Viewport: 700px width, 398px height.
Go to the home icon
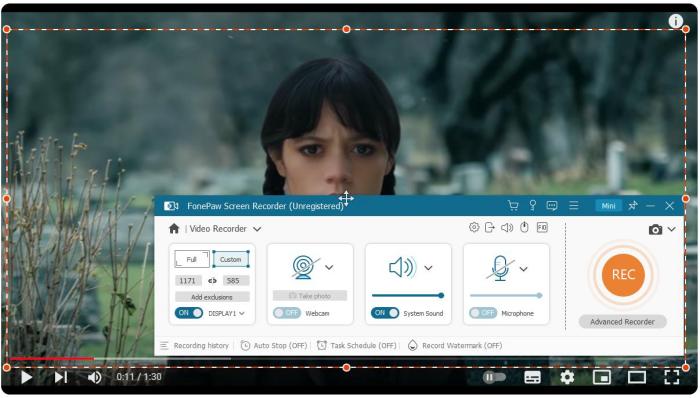174,229
